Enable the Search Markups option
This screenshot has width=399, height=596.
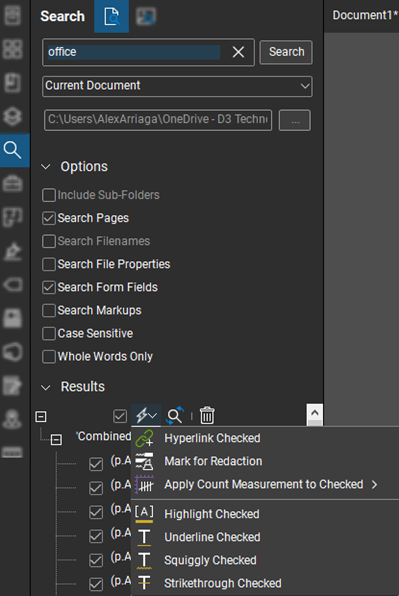[x=49, y=311]
